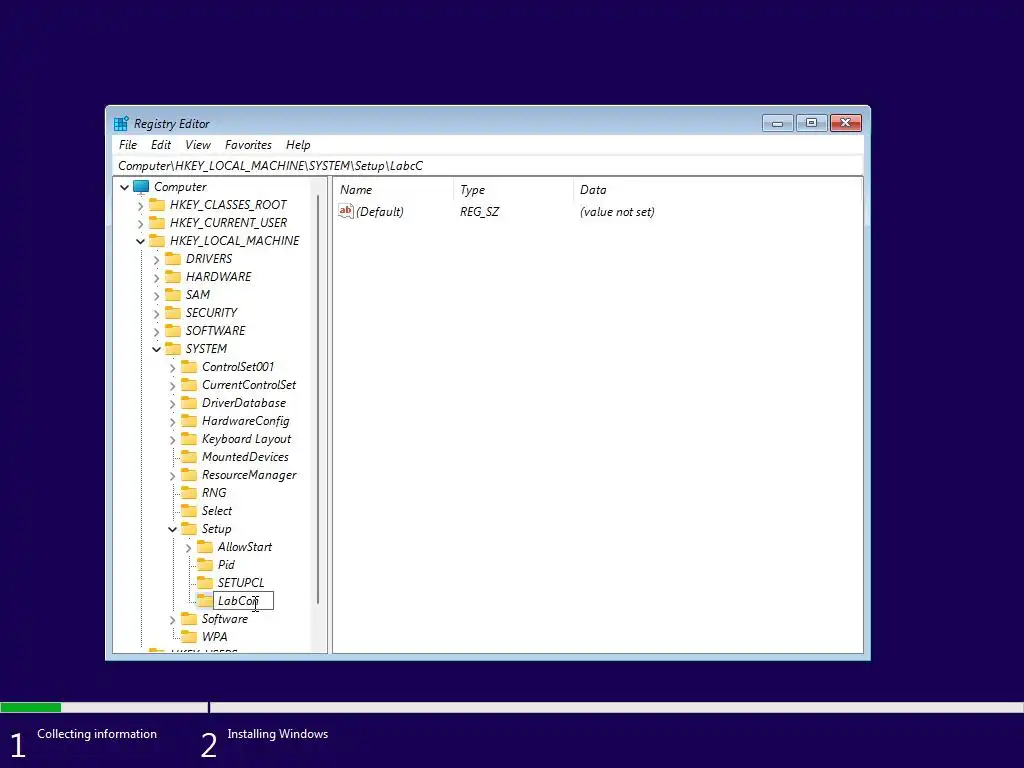
Task: Click the Type column header
Action: tap(513, 190)
